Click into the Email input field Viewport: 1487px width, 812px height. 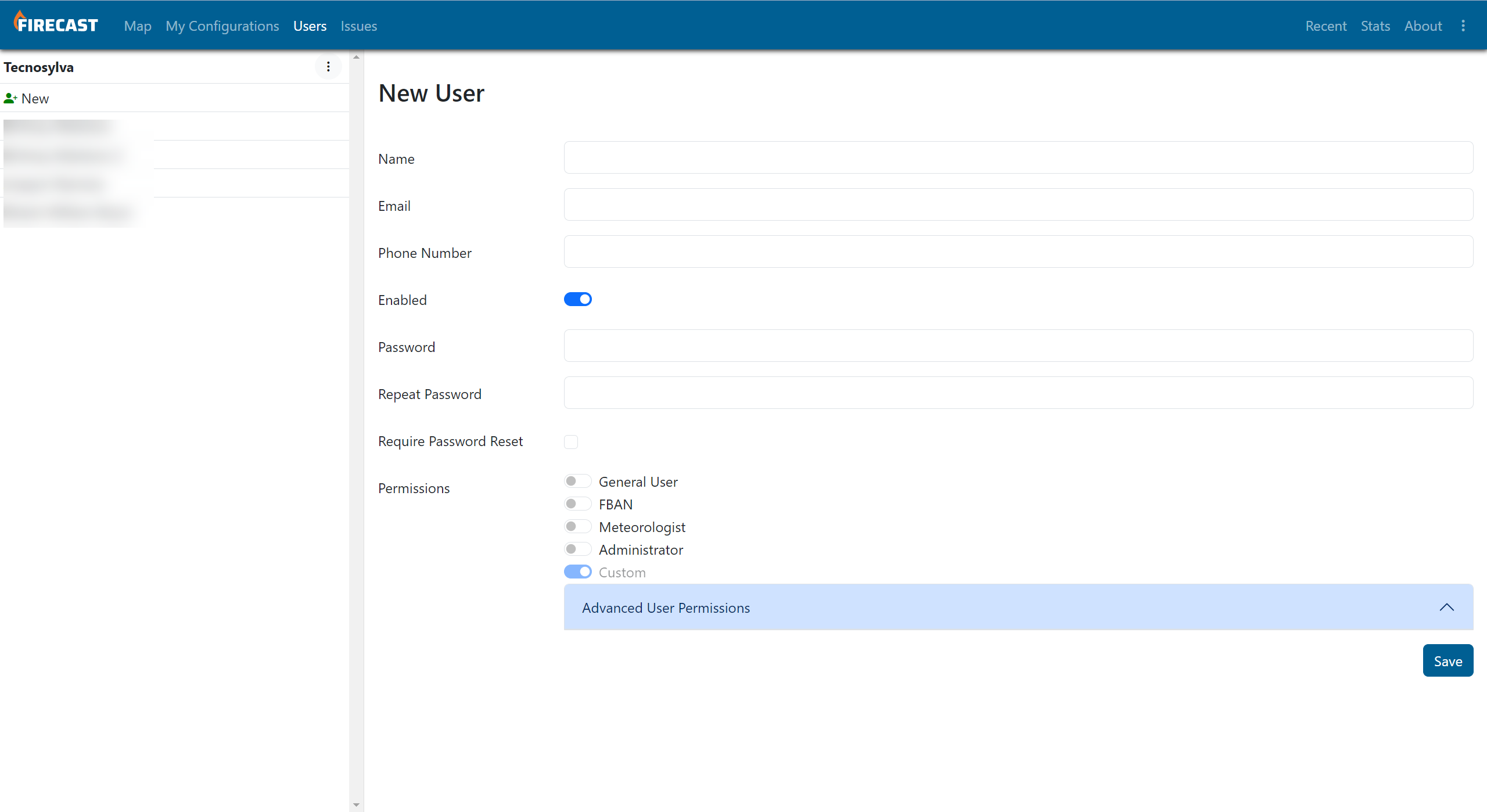click(1018, 204)
